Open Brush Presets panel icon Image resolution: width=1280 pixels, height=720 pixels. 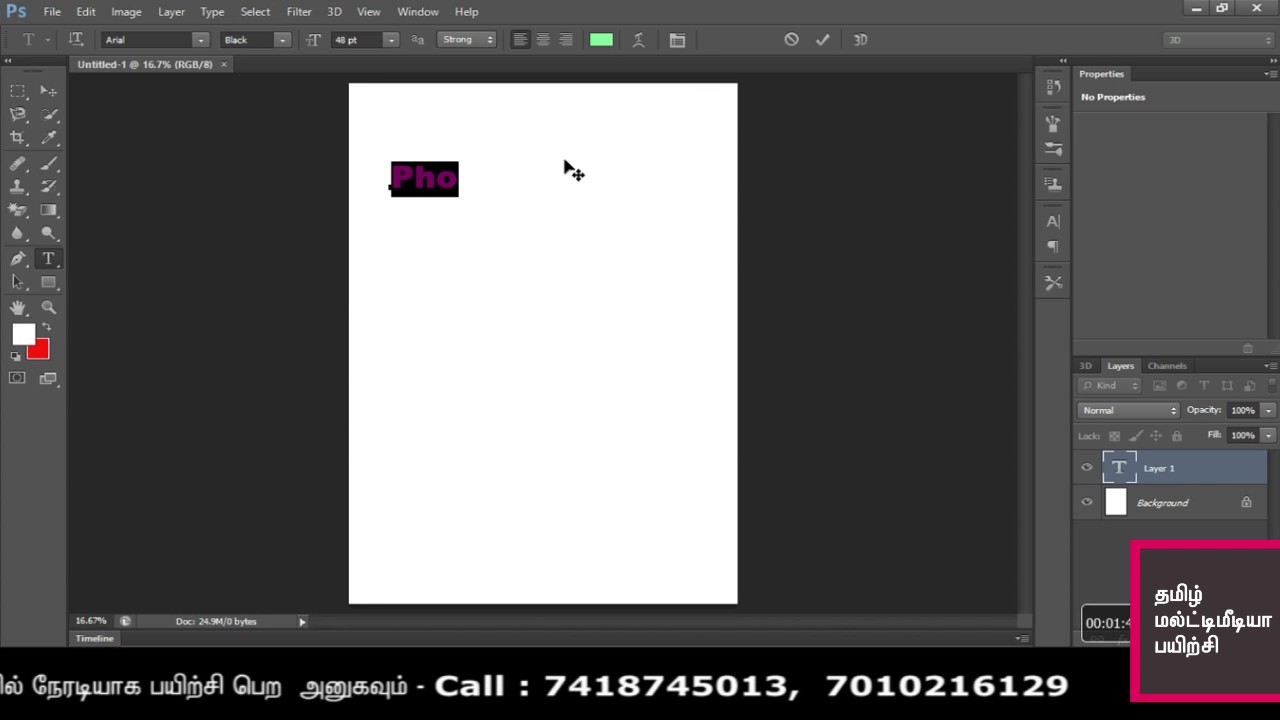pos(1053,149)
